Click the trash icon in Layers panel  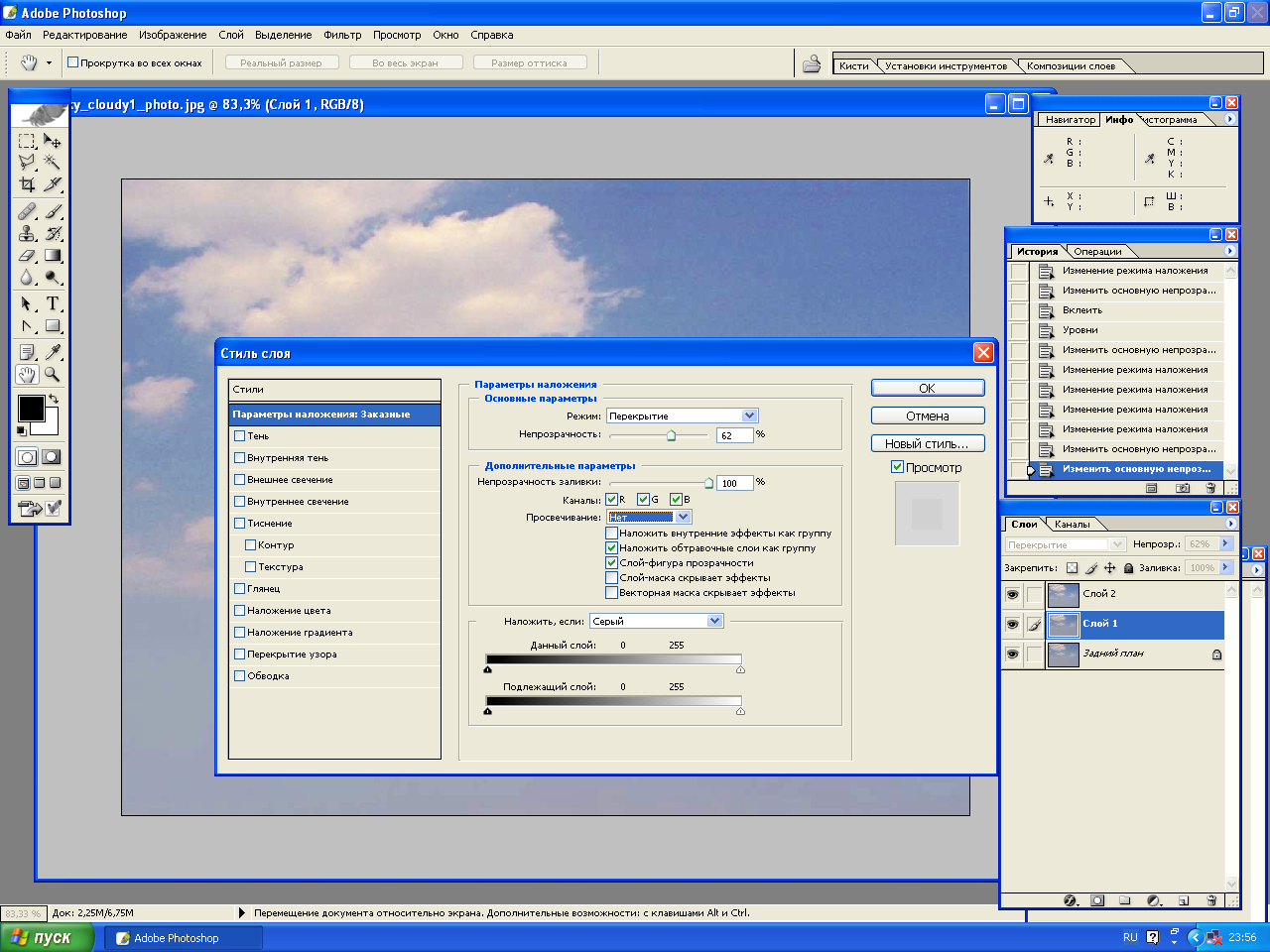[1211, 900]
